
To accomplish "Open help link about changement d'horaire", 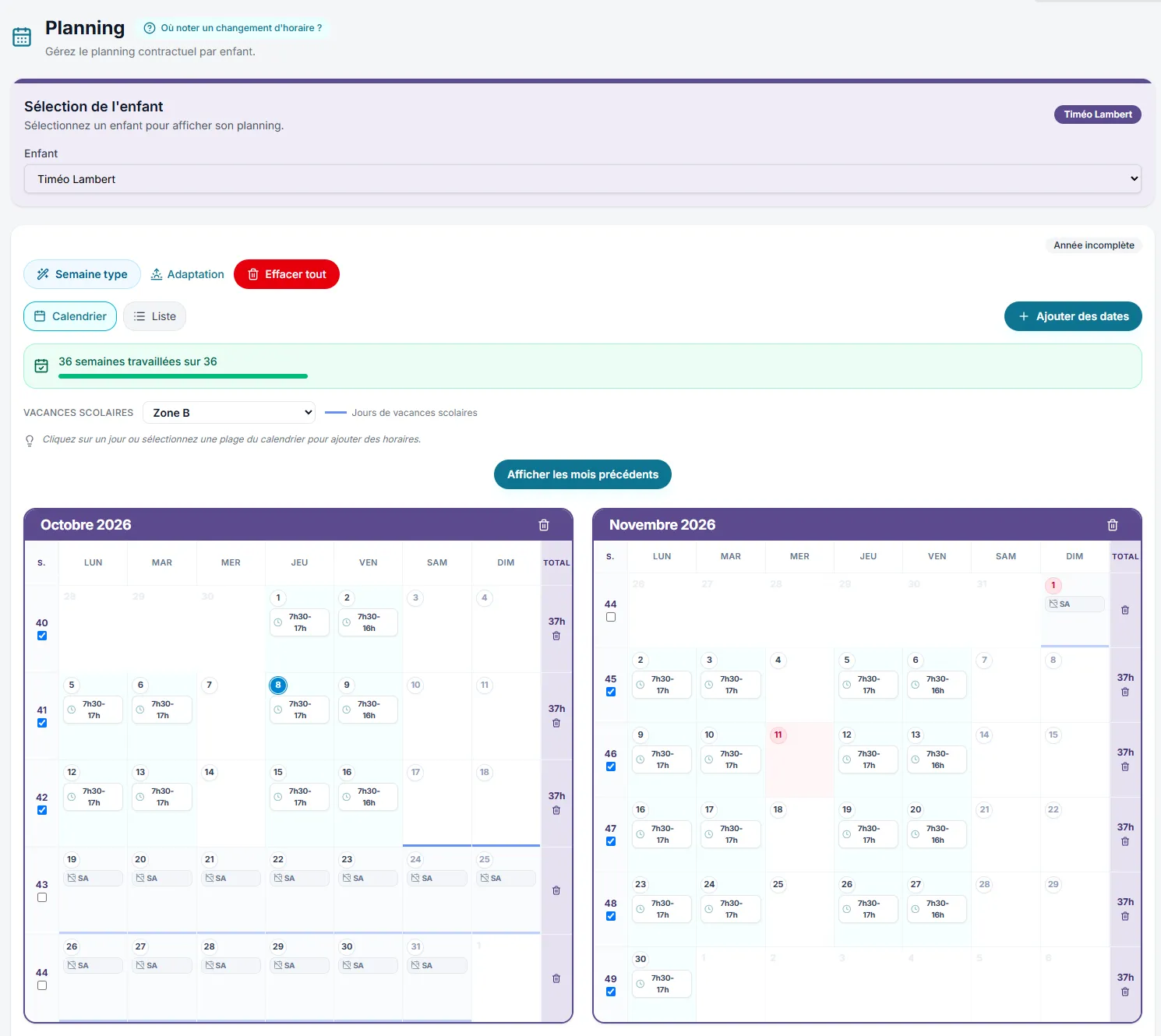I will (x=233, y=28).
